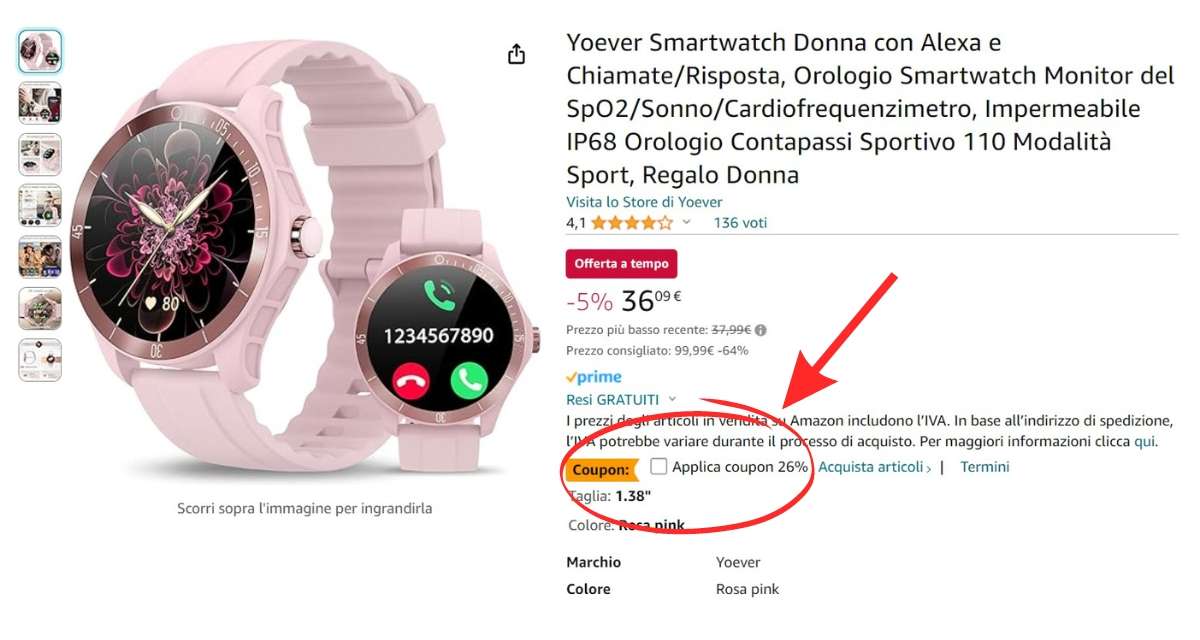This screenshot has height=640, width=1200.
Task: Open the 136 voti reviews link
Action: coord(740,223)
